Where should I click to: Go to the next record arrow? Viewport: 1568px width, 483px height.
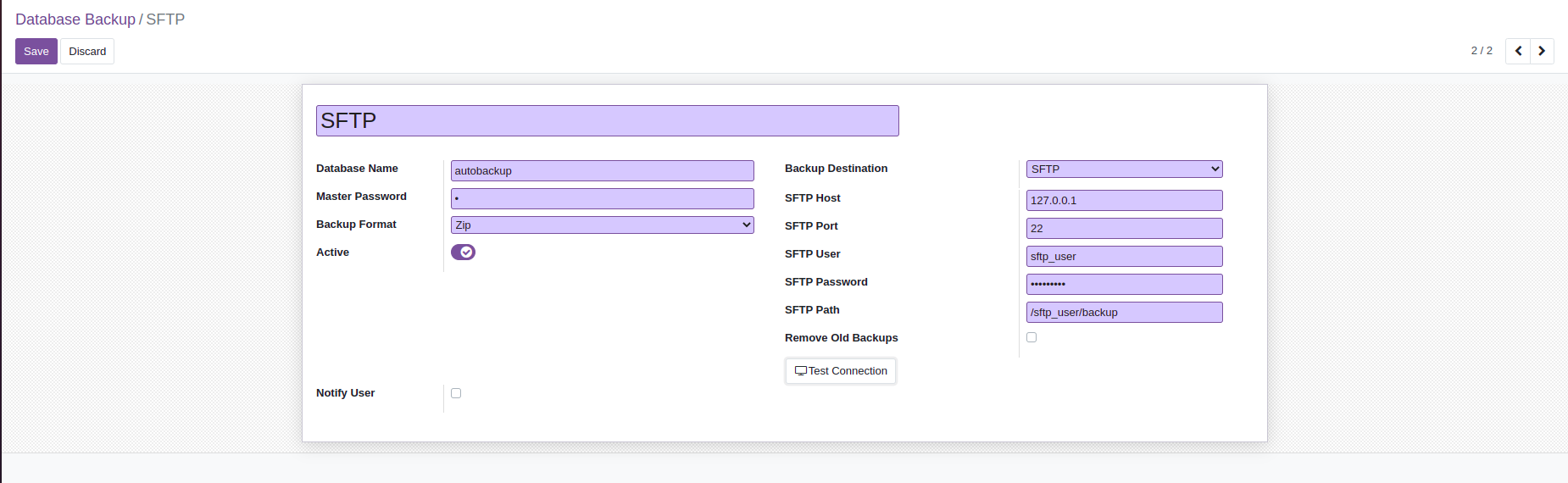pyautogui.click(x=1542, y=51)
